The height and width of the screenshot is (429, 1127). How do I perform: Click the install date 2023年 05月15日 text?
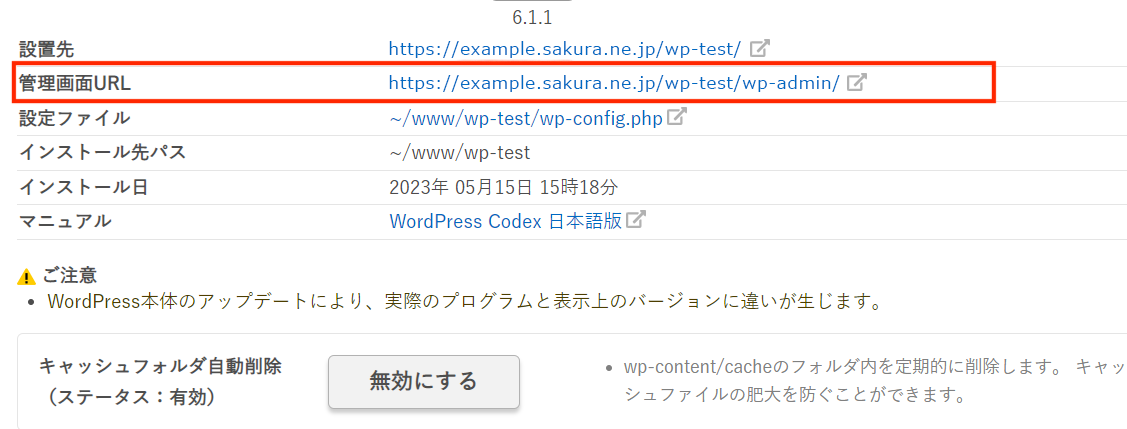503,187
